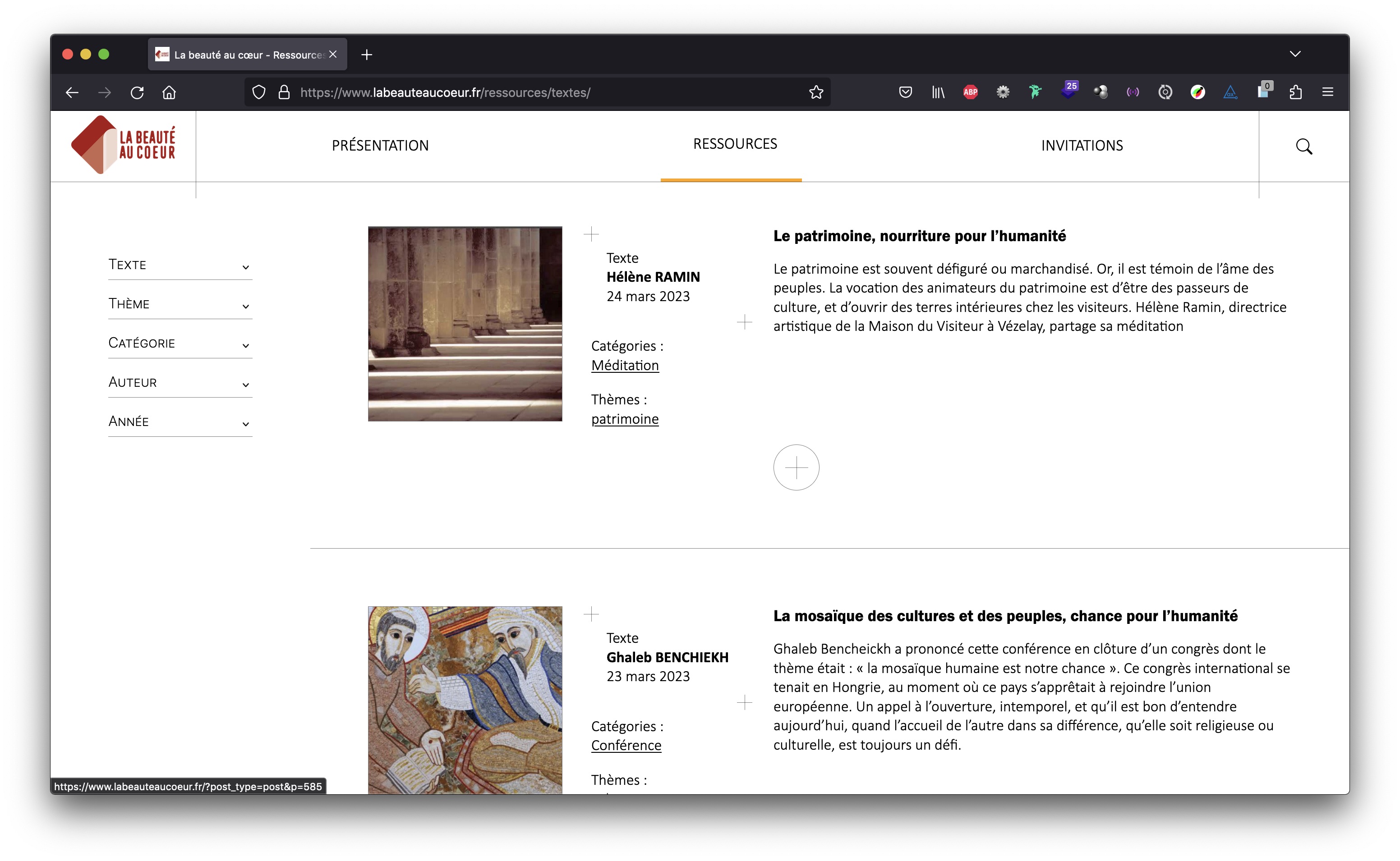Go back using the browser back arrow
The width and height of the screenshot is (1400, 861).
point(72,92)
